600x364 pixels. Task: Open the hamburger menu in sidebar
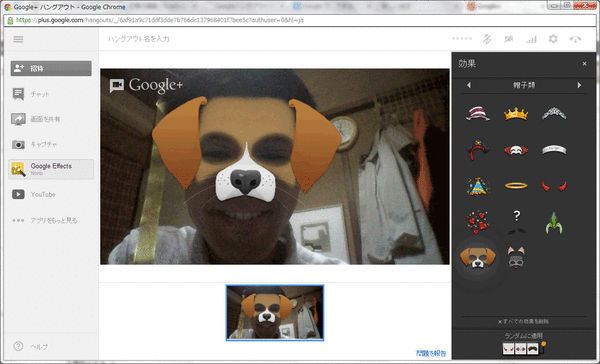click(x=18, y=39)
